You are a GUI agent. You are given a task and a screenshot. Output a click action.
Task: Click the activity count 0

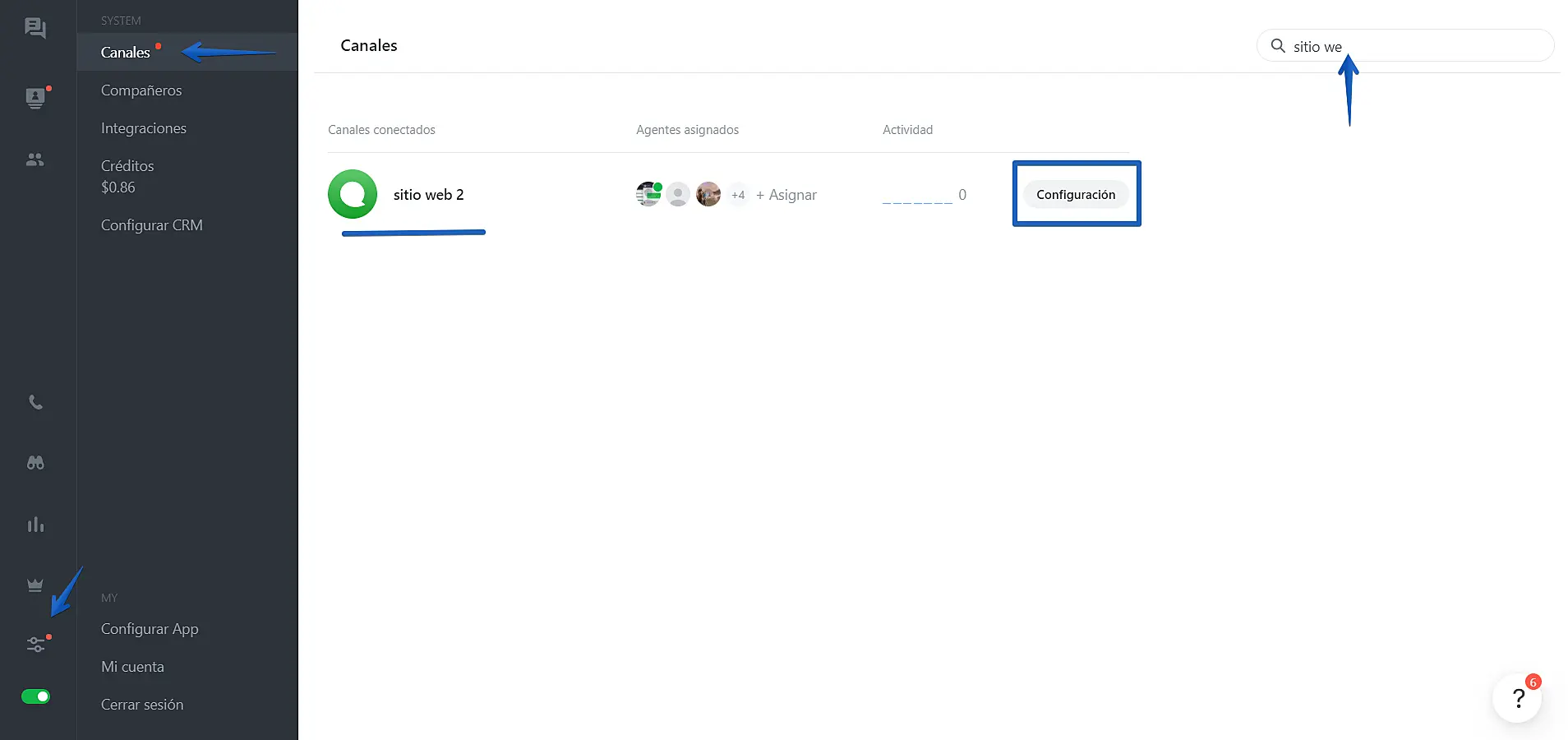point(962,195)
